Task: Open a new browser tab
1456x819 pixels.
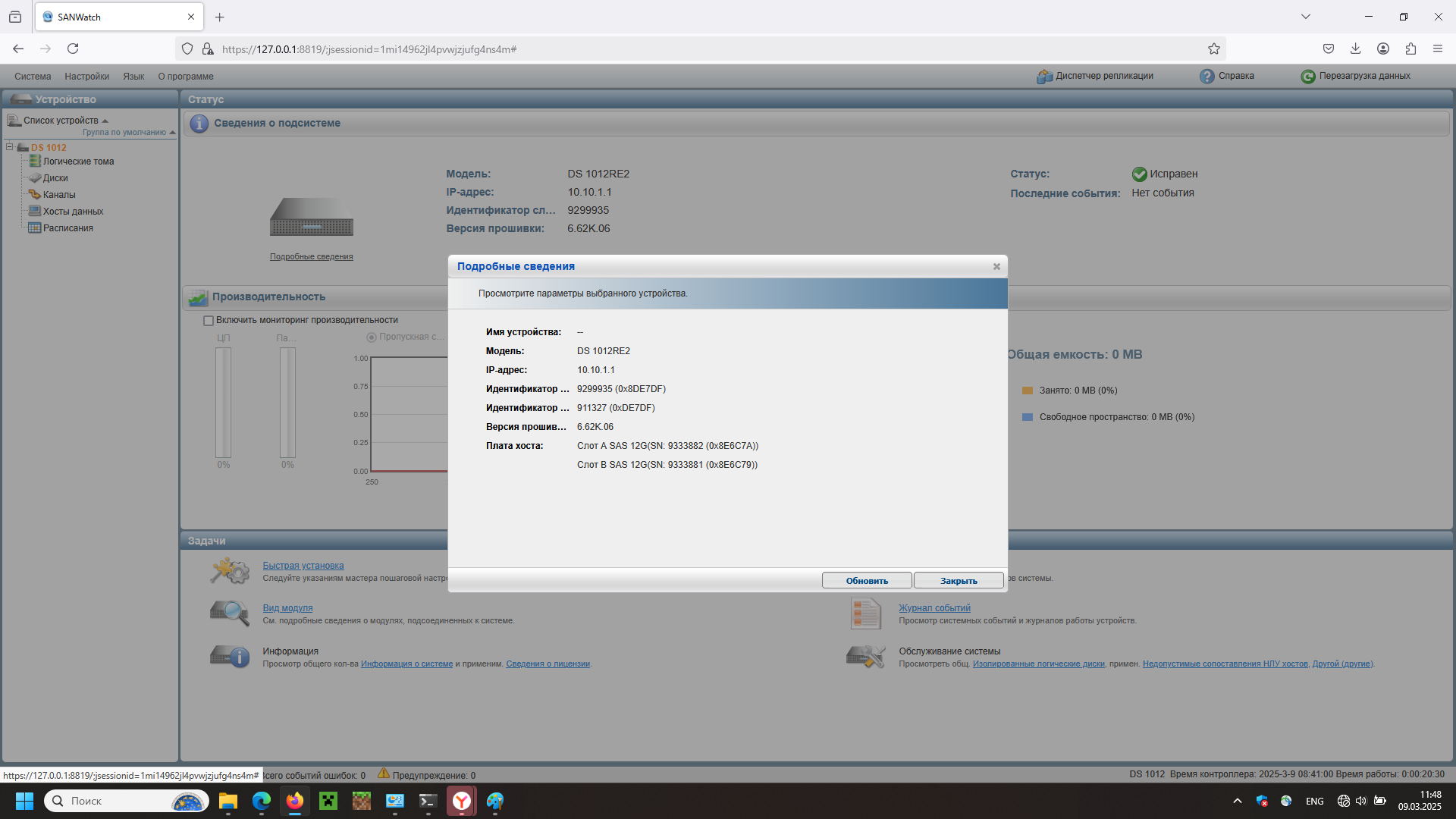Action: click(220, 17)
